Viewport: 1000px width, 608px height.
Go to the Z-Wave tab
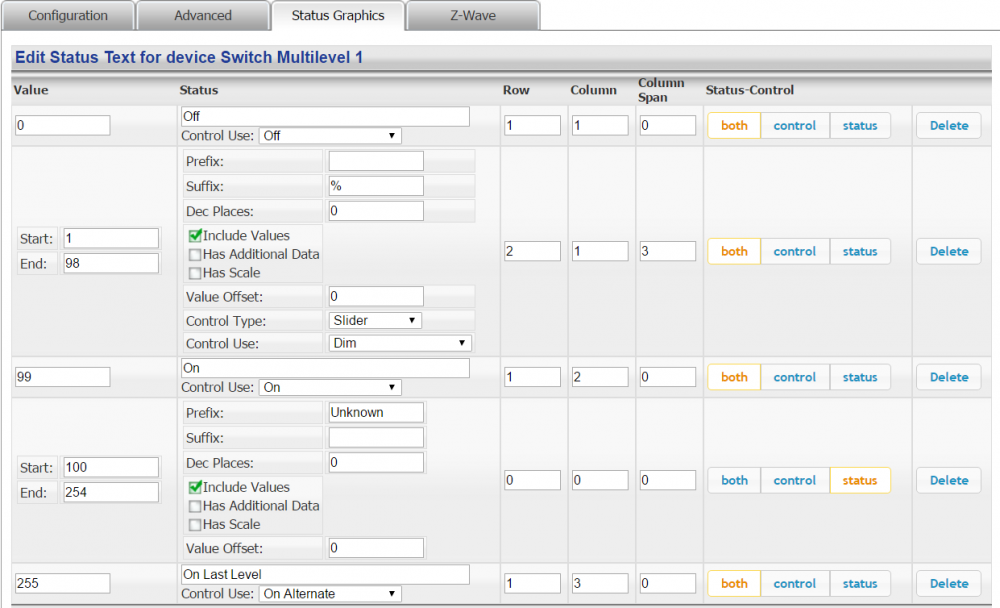click(x=473, y=16)
